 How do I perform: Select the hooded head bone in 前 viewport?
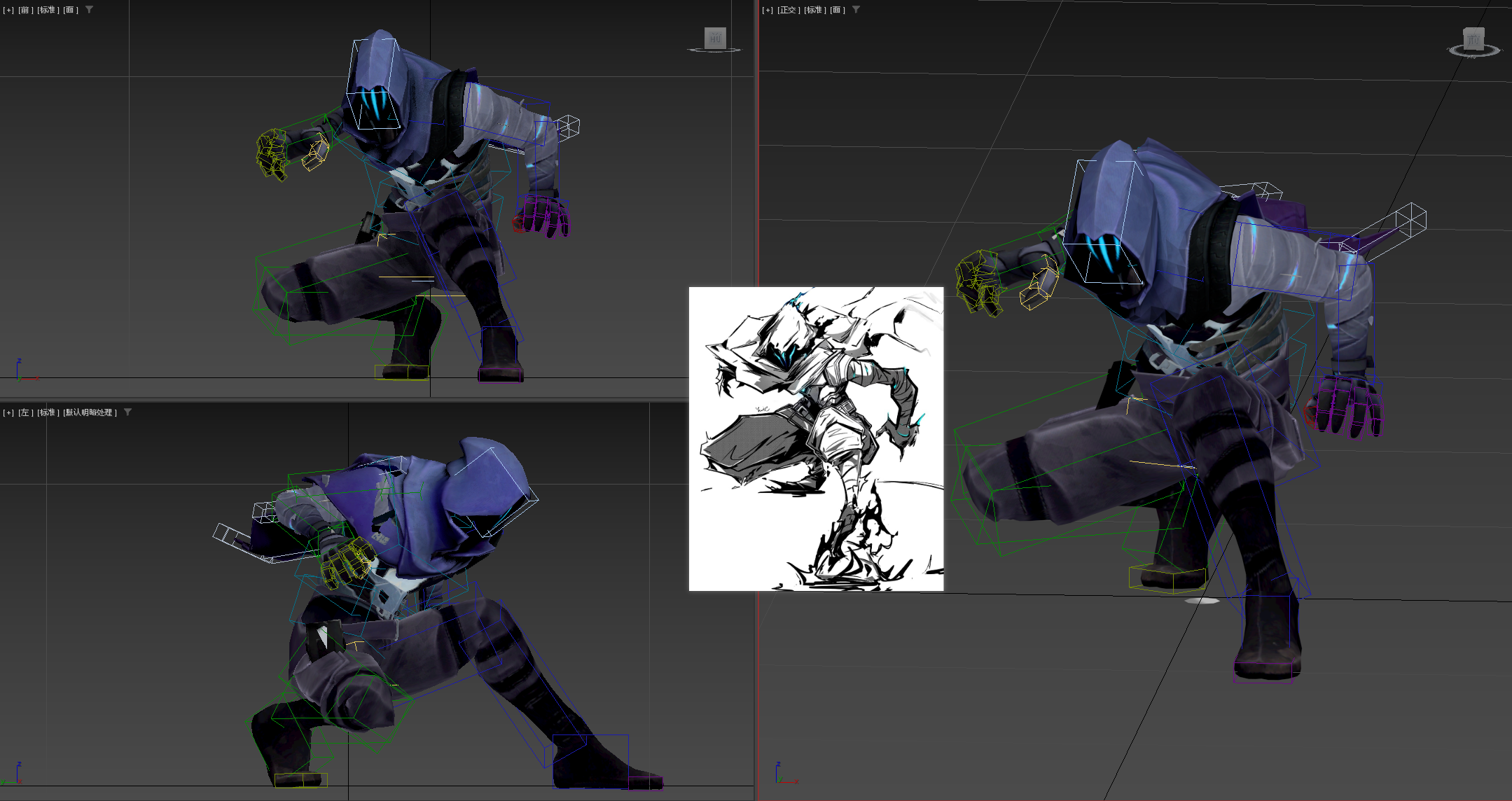coord(375,83)
